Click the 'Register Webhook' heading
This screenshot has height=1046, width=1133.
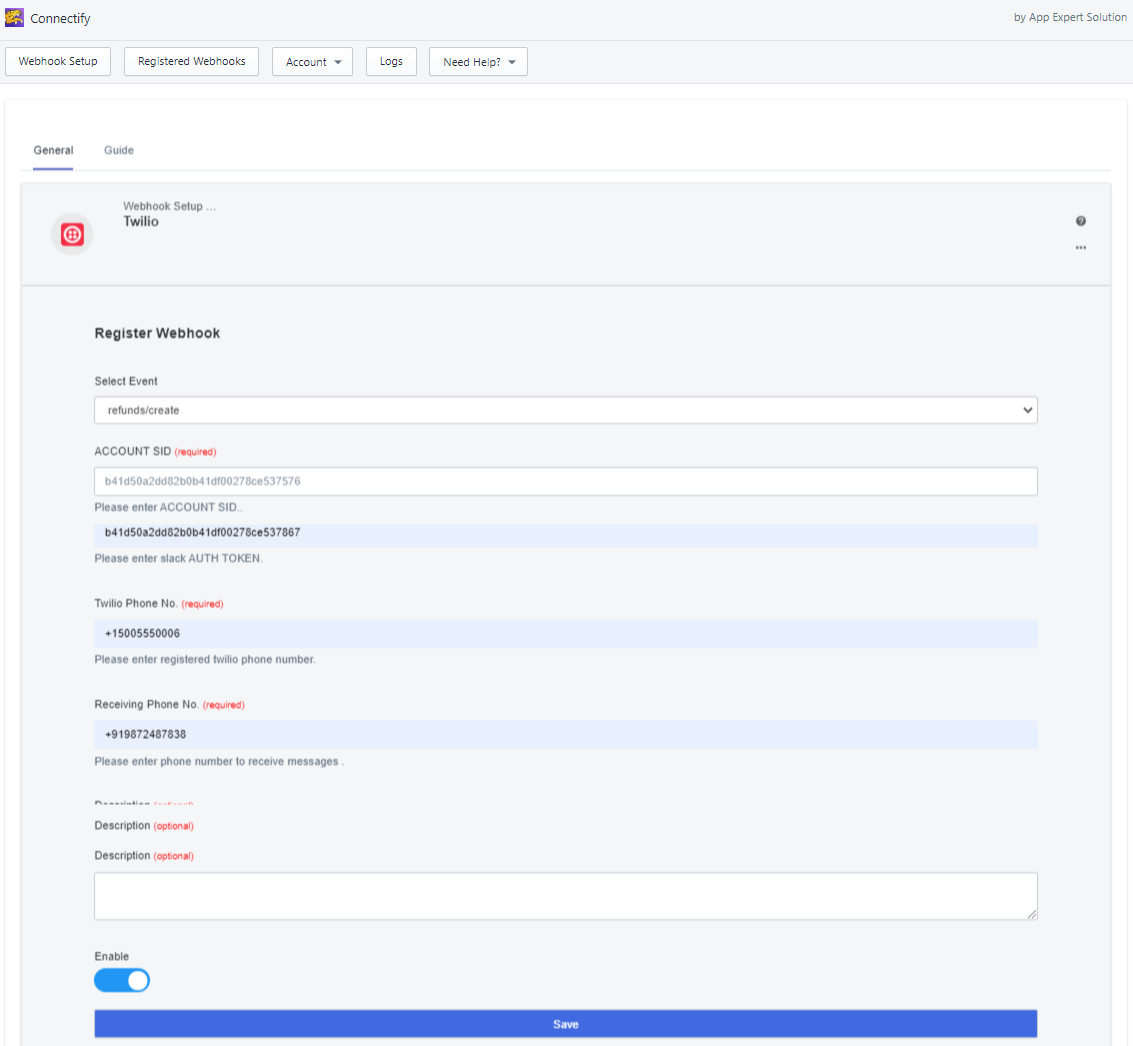pyautogui.click(x=157, y=333)
